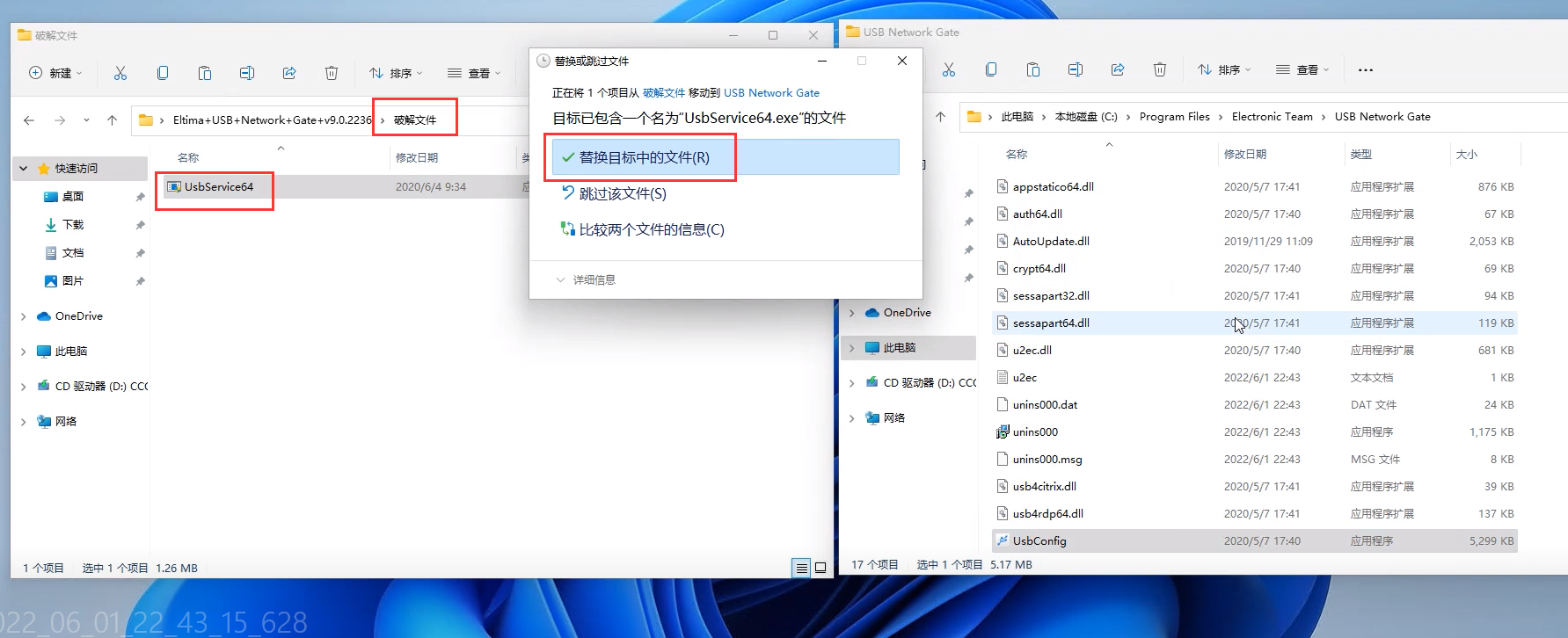Viewport: 1568px width, 638px height.
Task: Click Rename icon in left window toolbar
Action: tap(247, 73)
